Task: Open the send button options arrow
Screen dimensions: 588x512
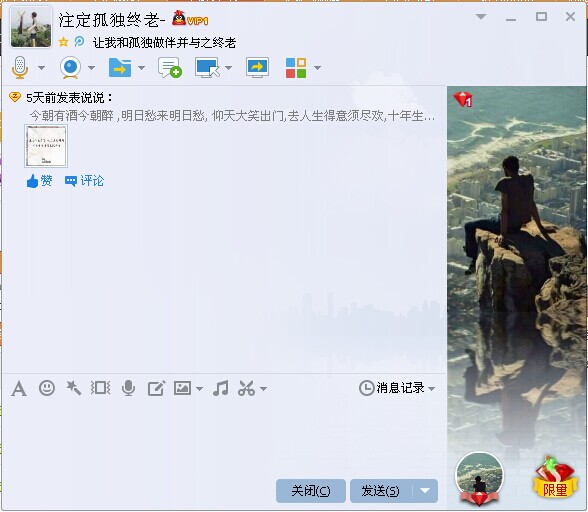Action: [x=425, y=491]
